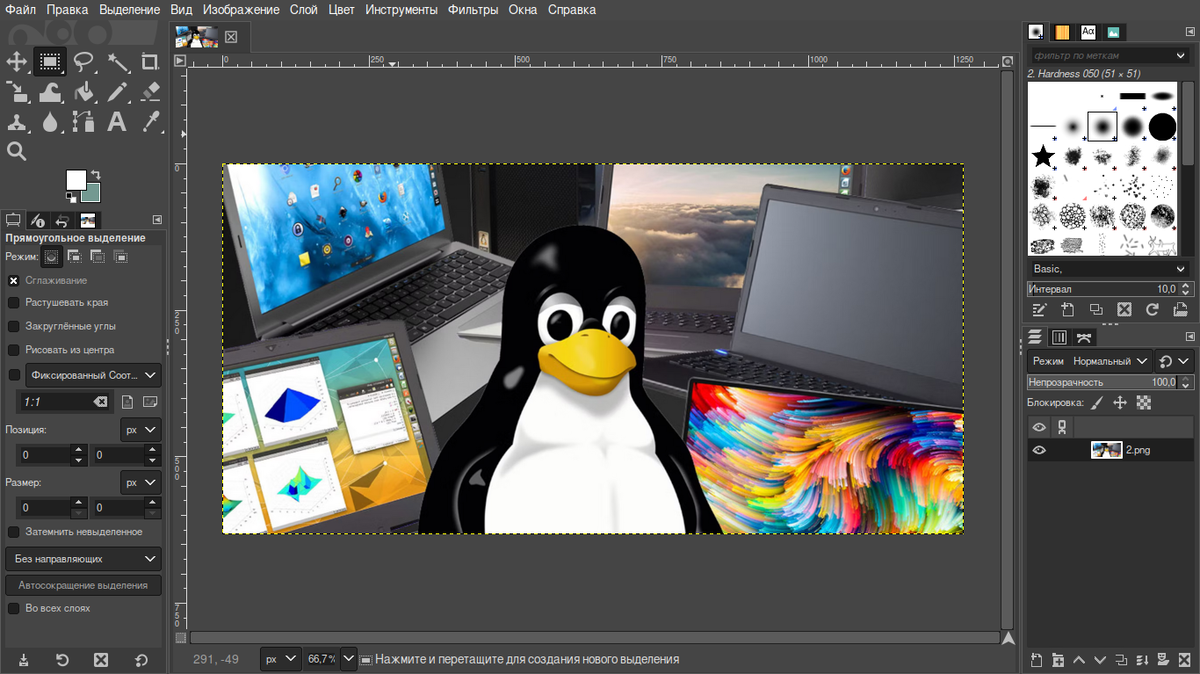The height and width of the screenshot is (674, 1200).
Task: Open the Без направляющих dropdown
Action: click(x=83, y=559)
